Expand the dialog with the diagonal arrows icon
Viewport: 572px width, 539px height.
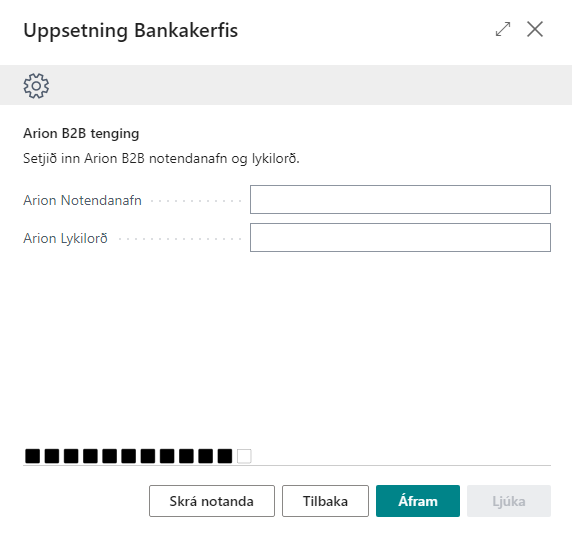pyautogui.click(x=503, y=29)
